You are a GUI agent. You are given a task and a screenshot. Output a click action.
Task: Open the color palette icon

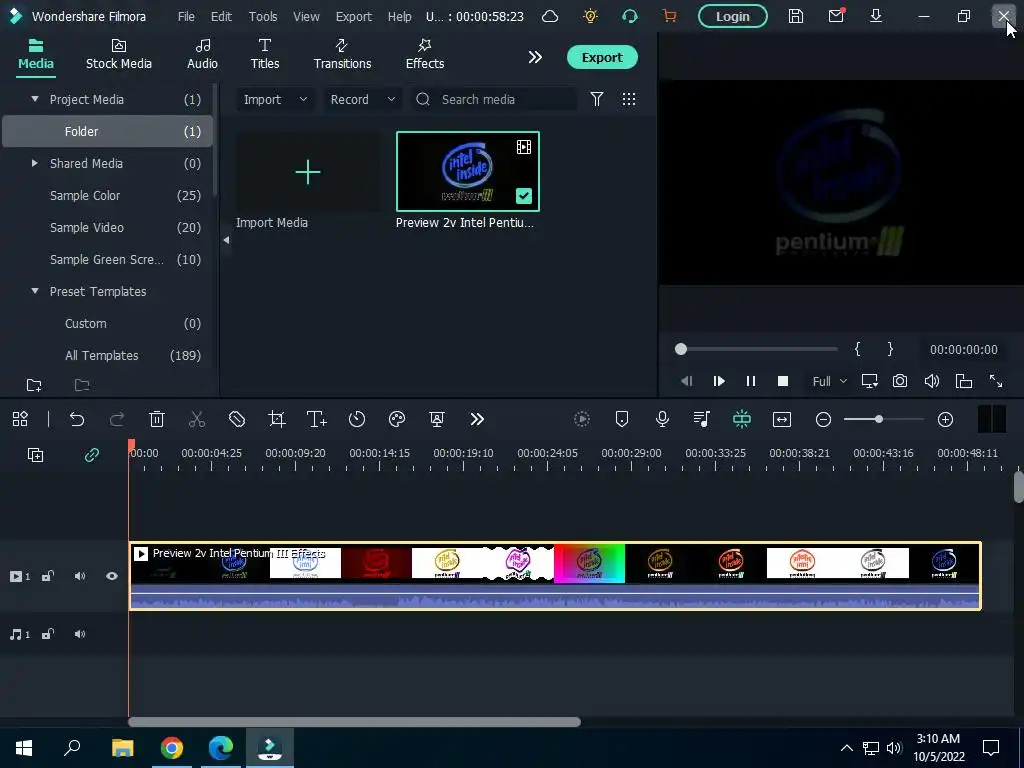[396, 419]
